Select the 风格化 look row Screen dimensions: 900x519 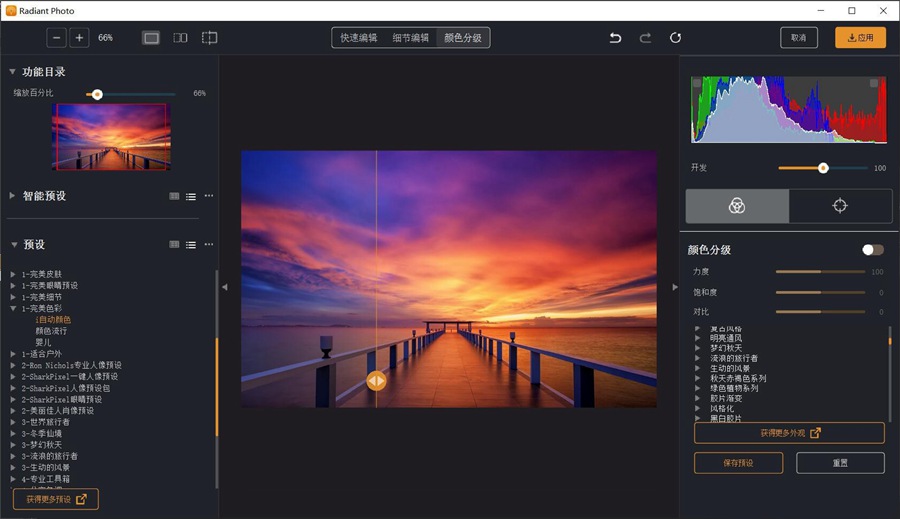click(722, 408)
